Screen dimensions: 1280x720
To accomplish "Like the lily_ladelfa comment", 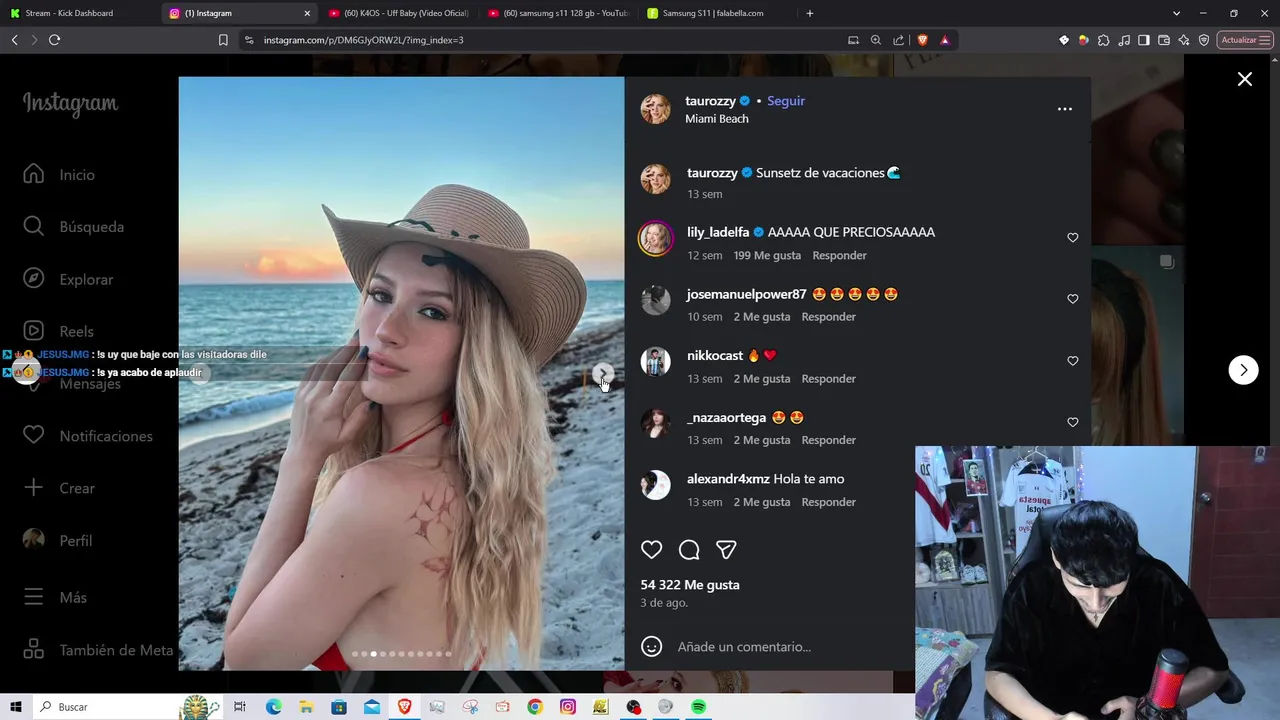I will (x=1073, y=238).
